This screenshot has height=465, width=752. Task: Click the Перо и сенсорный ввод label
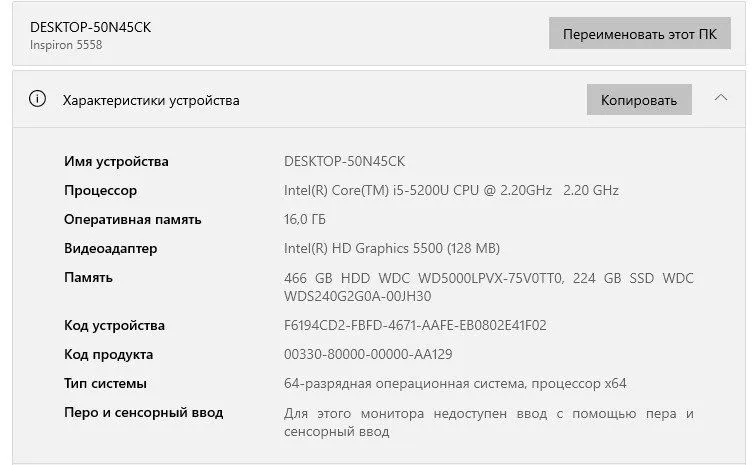coord(143,413)
